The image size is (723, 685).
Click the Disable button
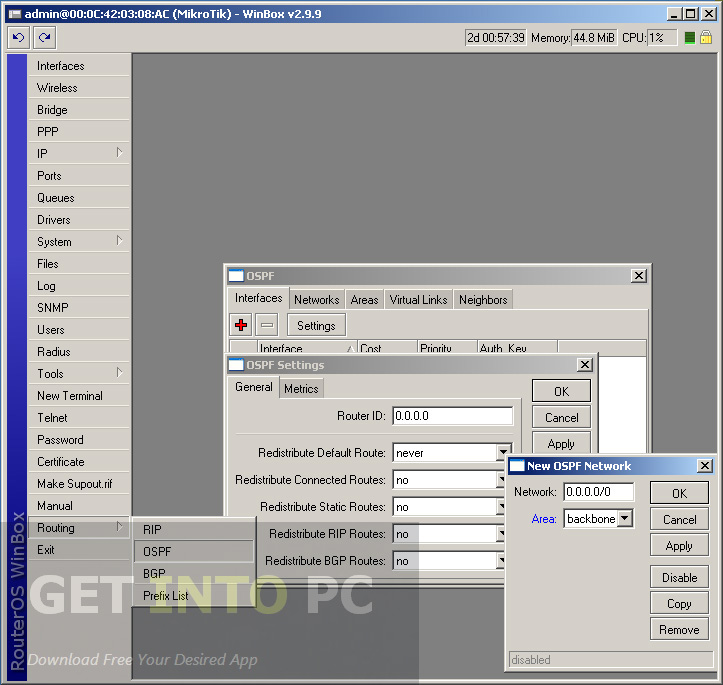679,577
